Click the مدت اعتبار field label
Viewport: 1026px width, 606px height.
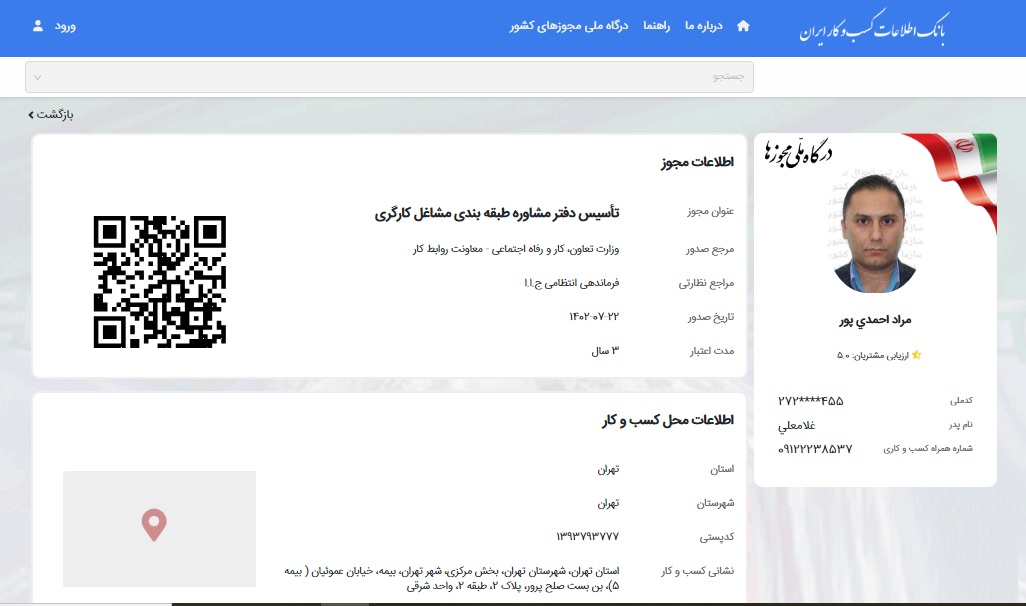[x=711, y=351]
